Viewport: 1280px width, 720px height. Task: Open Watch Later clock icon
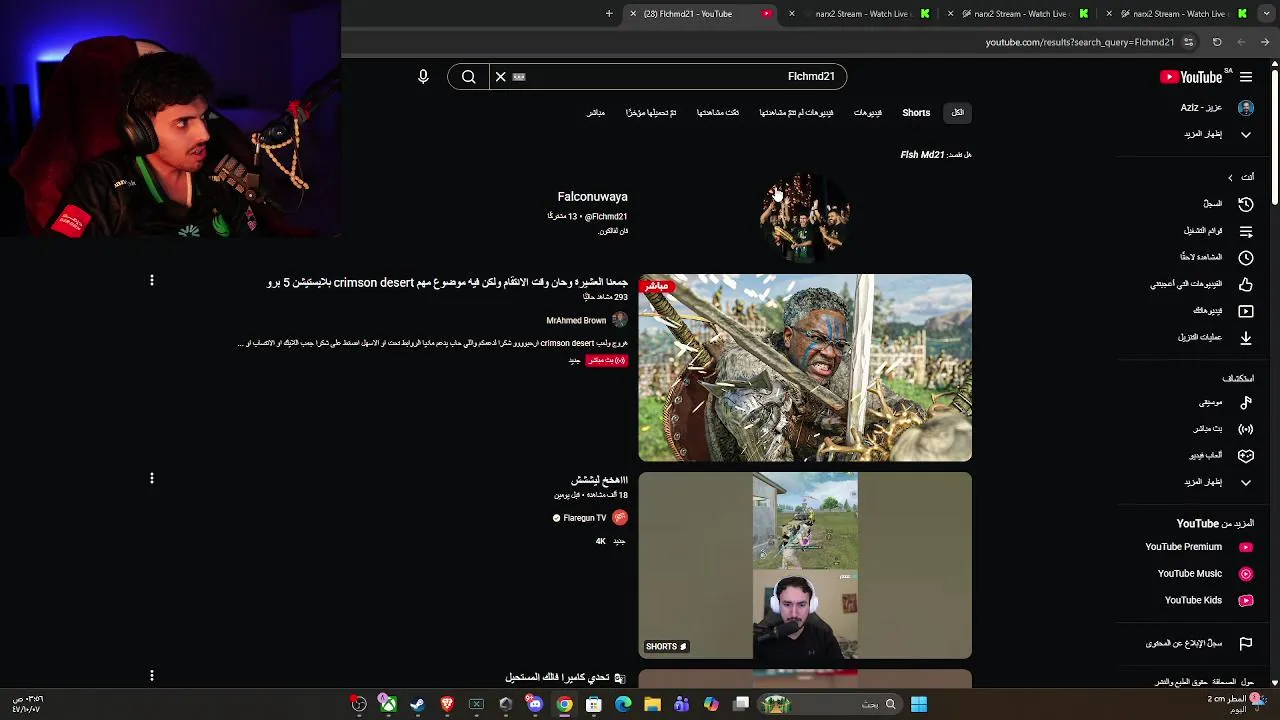point(1246,258)
